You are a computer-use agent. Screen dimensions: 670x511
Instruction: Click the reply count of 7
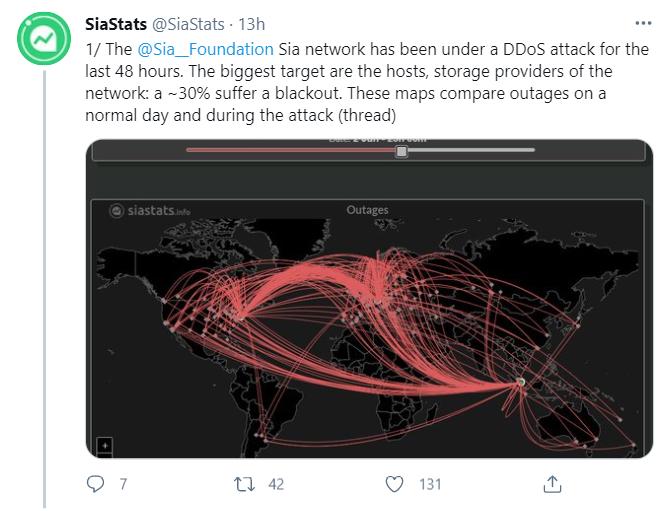123,484
